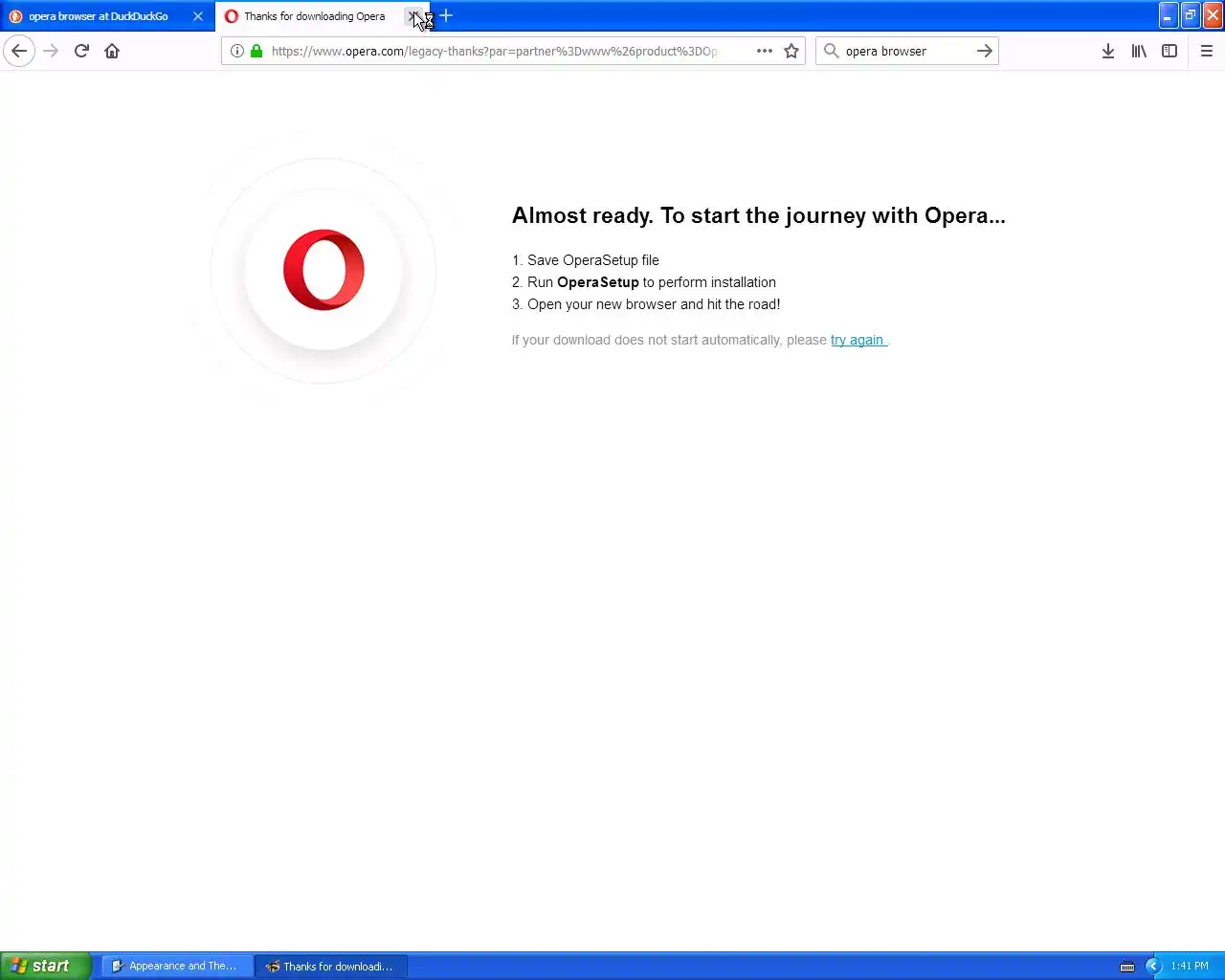Click the 1:41 PM system clock
The height and width of the screenshot is (980, 1225).
click(1190, 966)
